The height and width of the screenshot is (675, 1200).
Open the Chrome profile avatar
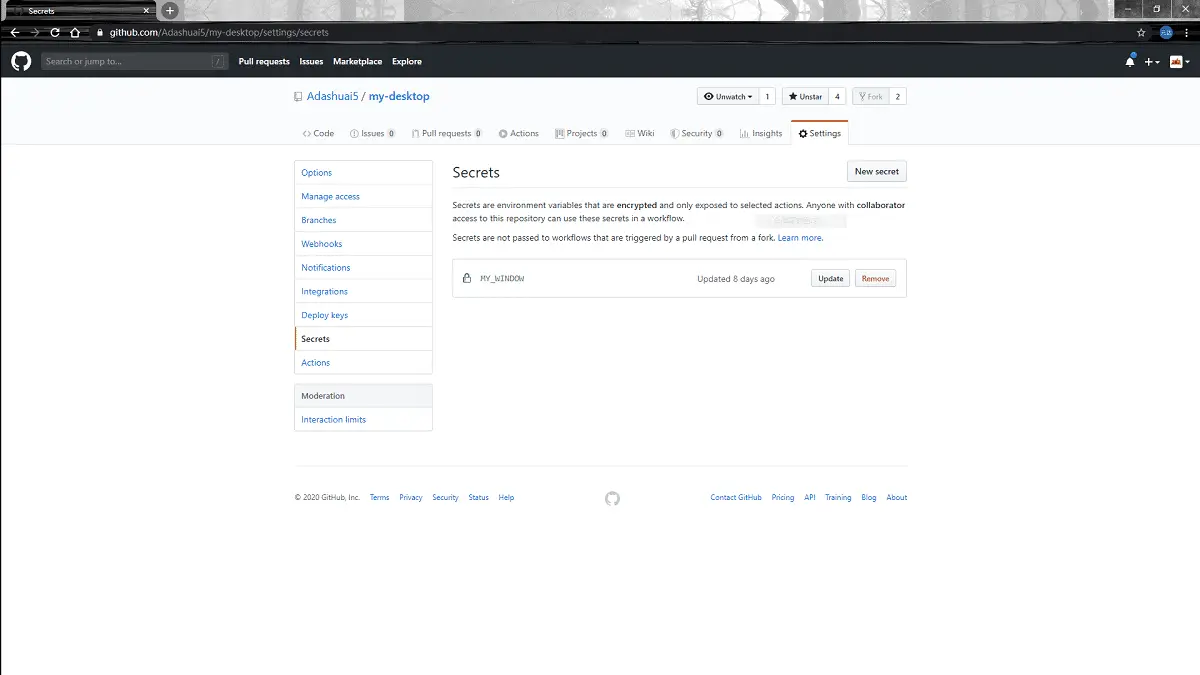pyautogui.click(x=1166, y=32)
